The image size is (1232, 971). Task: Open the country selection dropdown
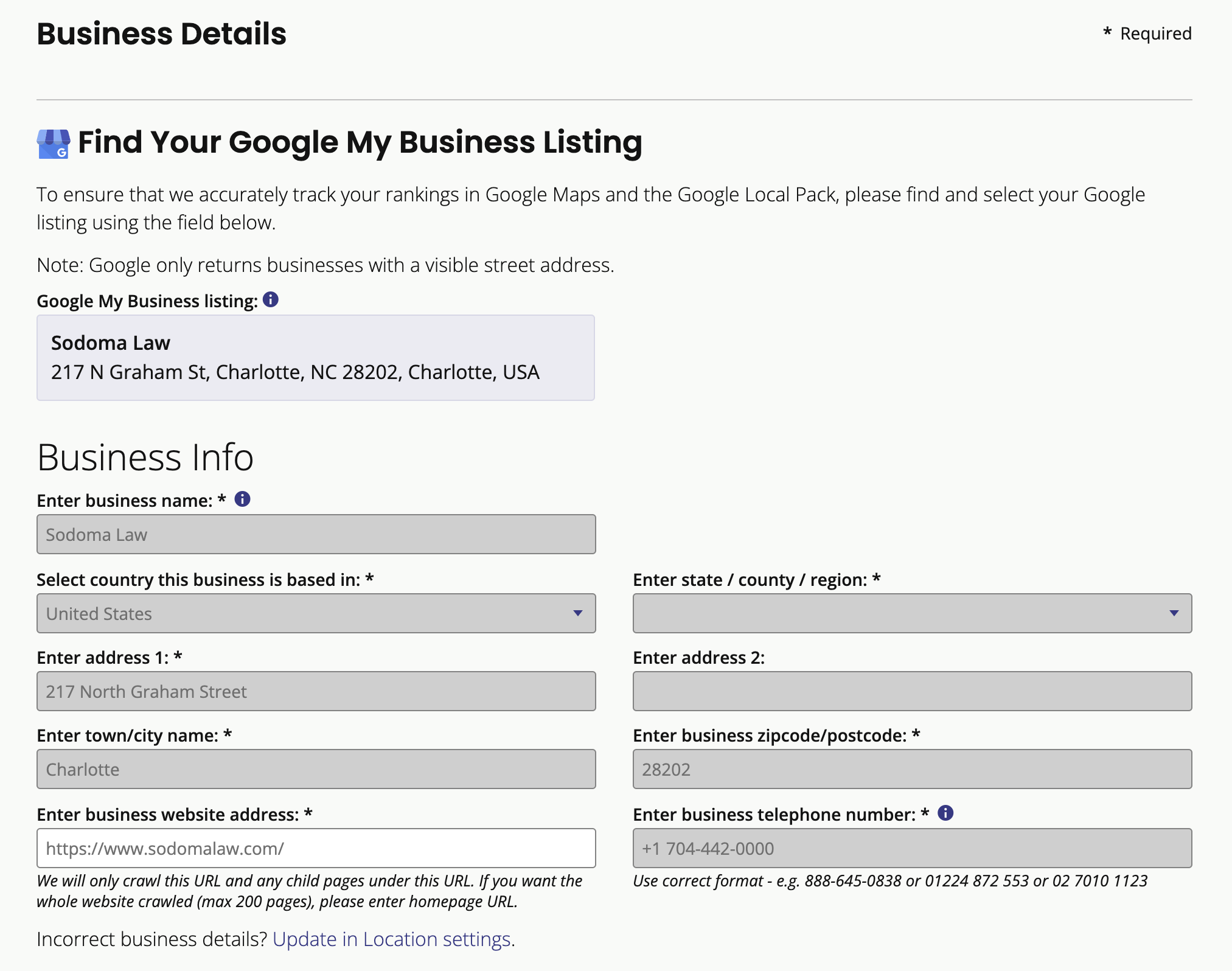point(315,613)
